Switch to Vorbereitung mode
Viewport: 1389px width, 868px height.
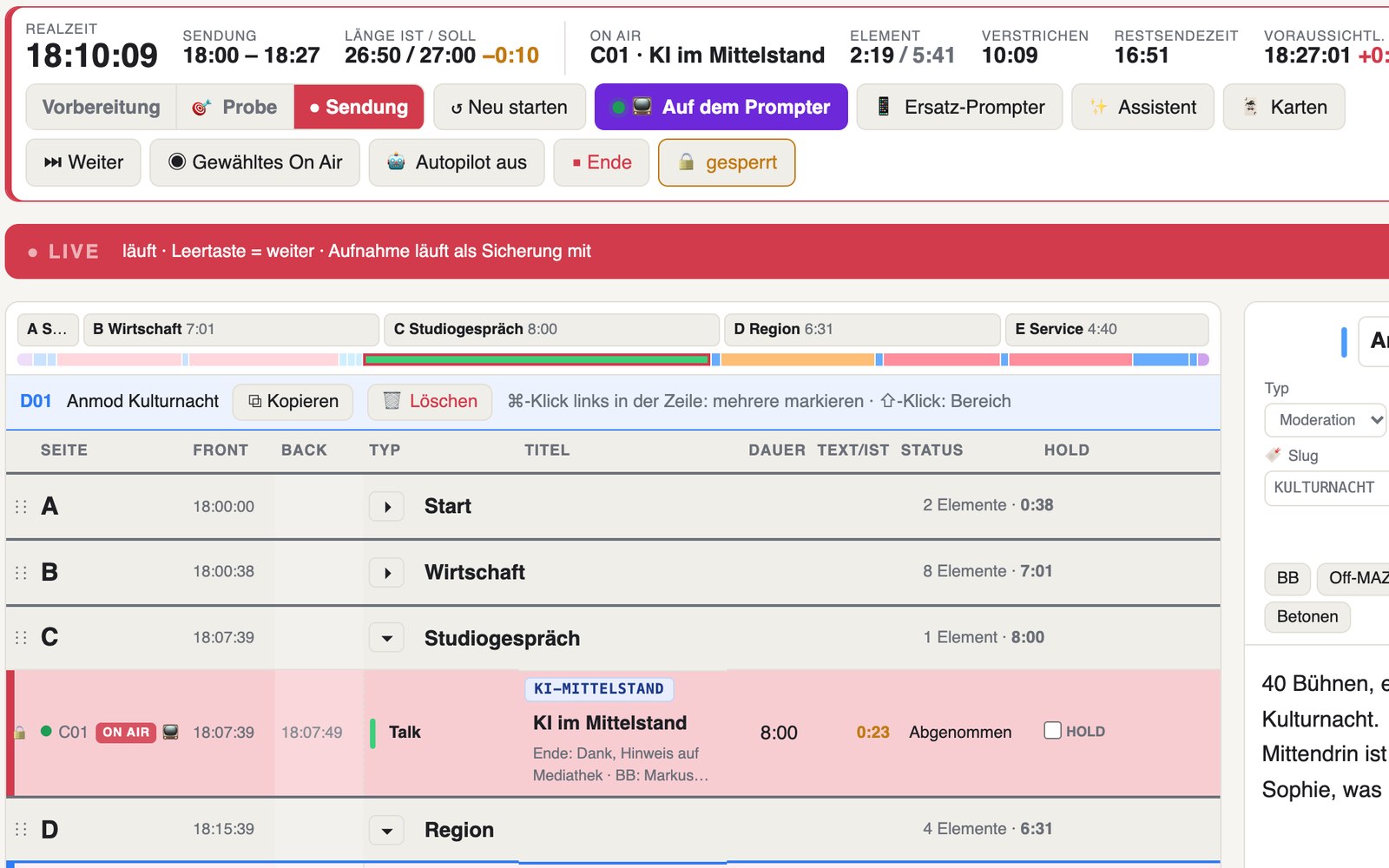(102, 107)
